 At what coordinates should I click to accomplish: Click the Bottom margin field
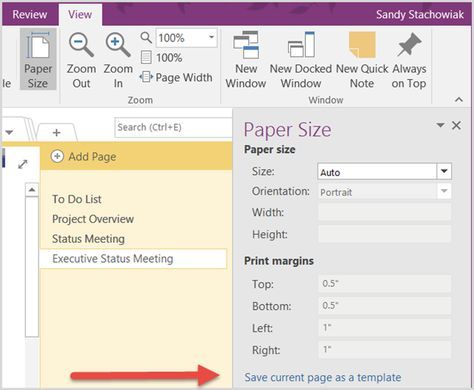pos(384,306)
